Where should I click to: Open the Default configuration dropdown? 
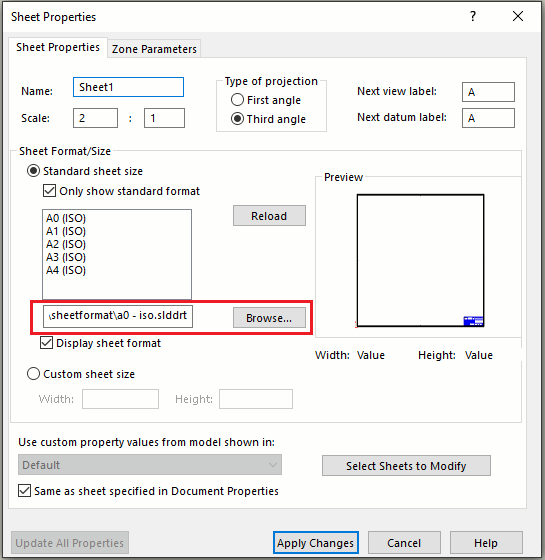click(150, 465)
